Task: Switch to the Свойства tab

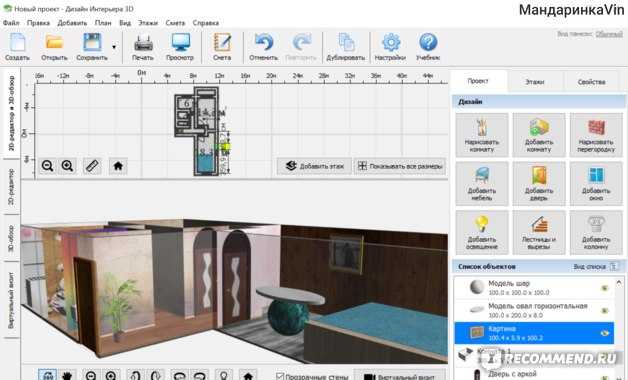Action: (591, 82)
